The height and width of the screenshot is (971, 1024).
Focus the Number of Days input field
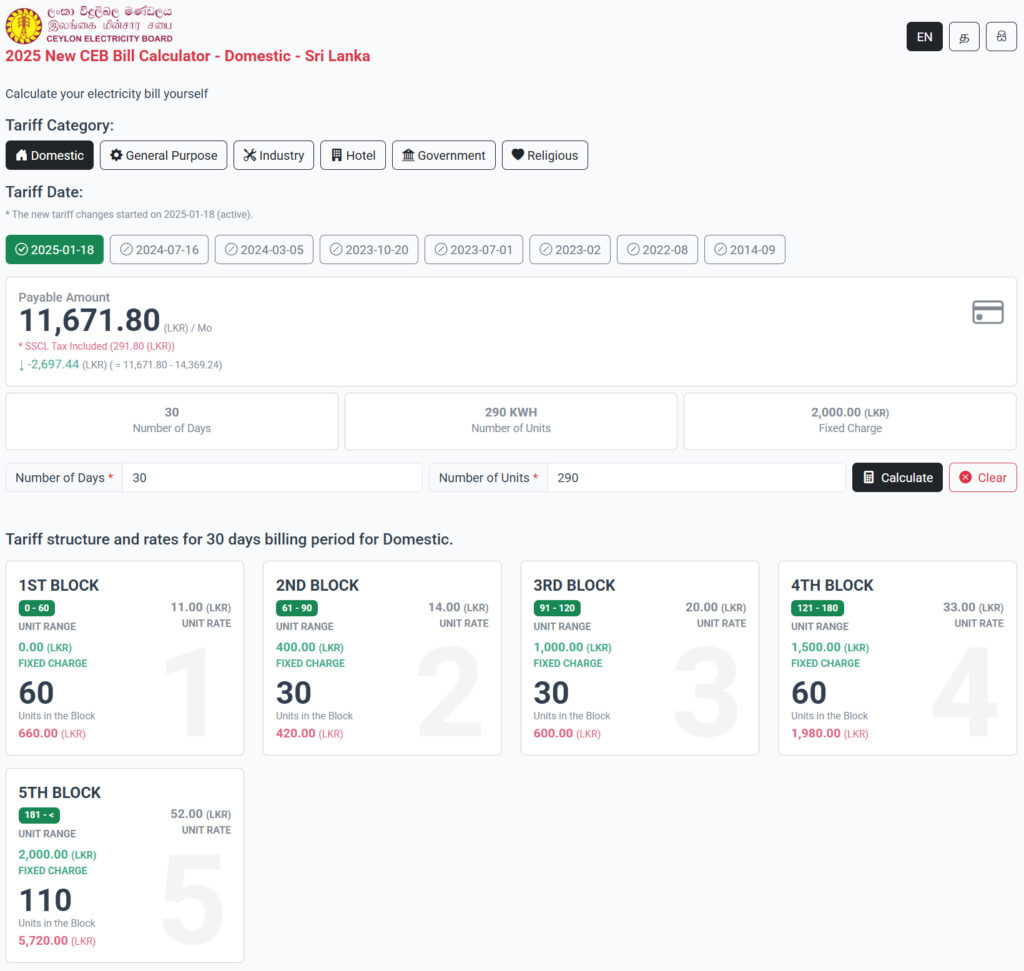coord(272,477)
